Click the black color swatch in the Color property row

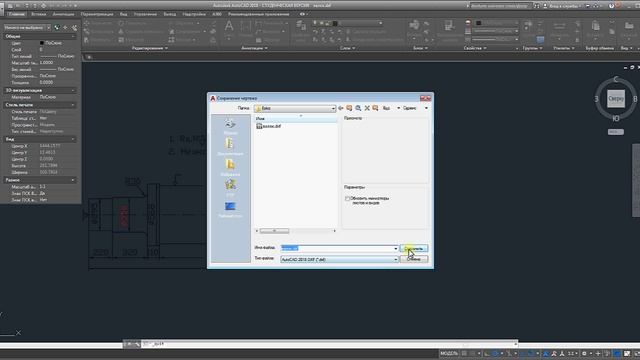42,43
